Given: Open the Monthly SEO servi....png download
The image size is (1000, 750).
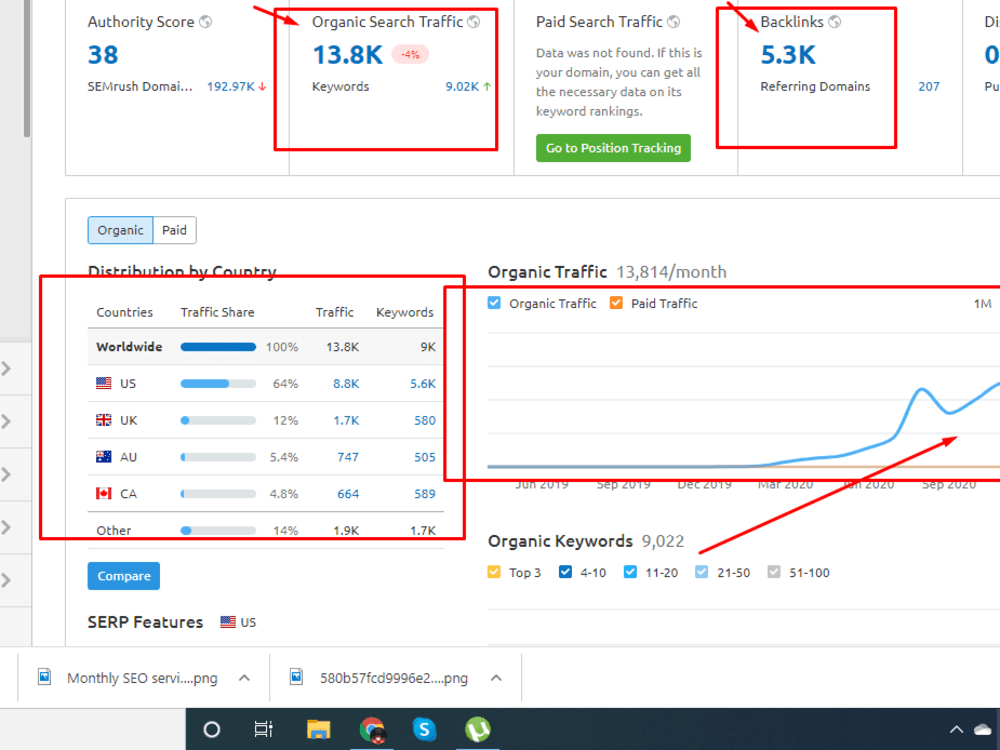Looking at the screenshot, I should pyautogui.click(x=142, y=678).
